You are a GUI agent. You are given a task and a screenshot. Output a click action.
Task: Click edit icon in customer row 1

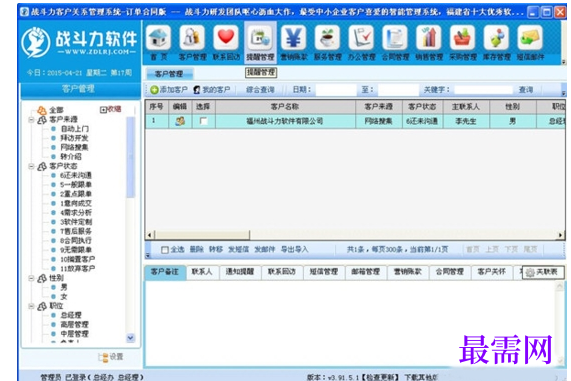180,121
